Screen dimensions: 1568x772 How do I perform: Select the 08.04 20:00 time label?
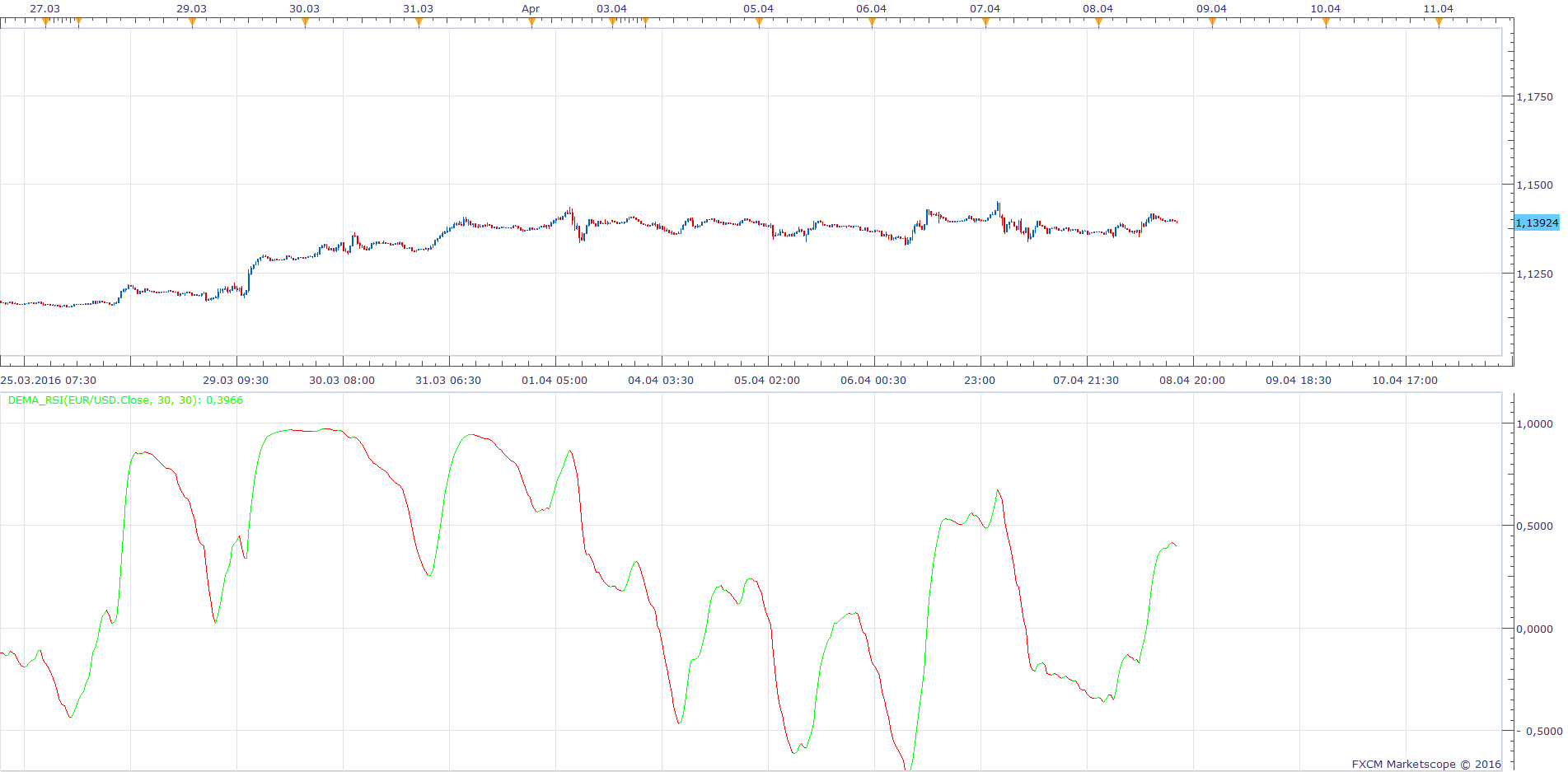(x=1192, y=381)
